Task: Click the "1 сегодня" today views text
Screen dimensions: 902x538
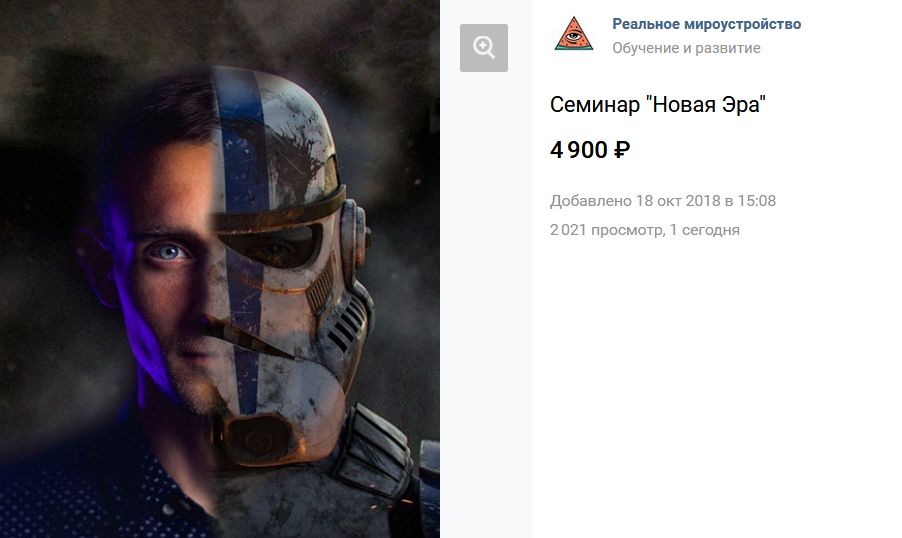Action: pyautogui.click(x=705, y=230)
